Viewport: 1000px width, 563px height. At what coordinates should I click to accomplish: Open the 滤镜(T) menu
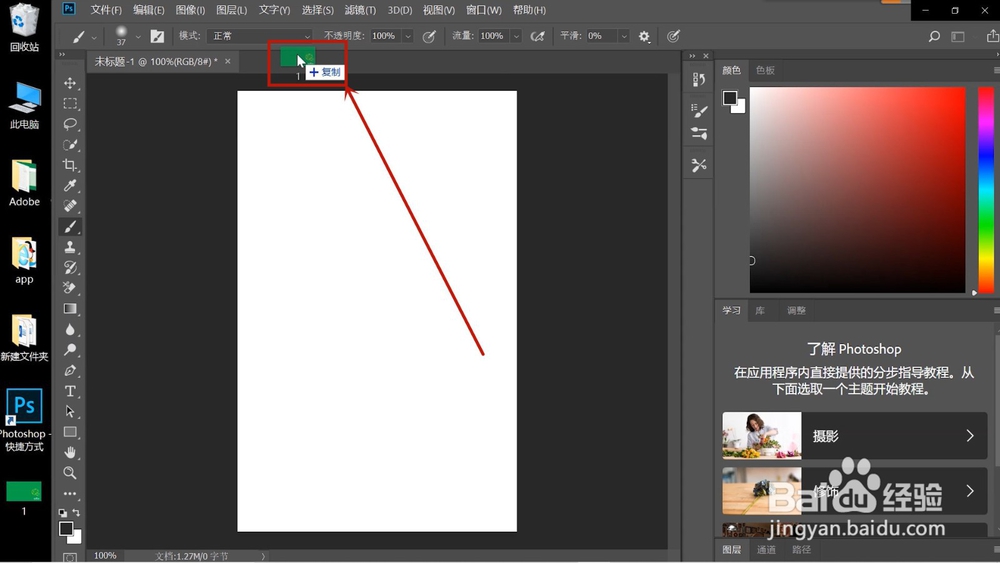360,10
